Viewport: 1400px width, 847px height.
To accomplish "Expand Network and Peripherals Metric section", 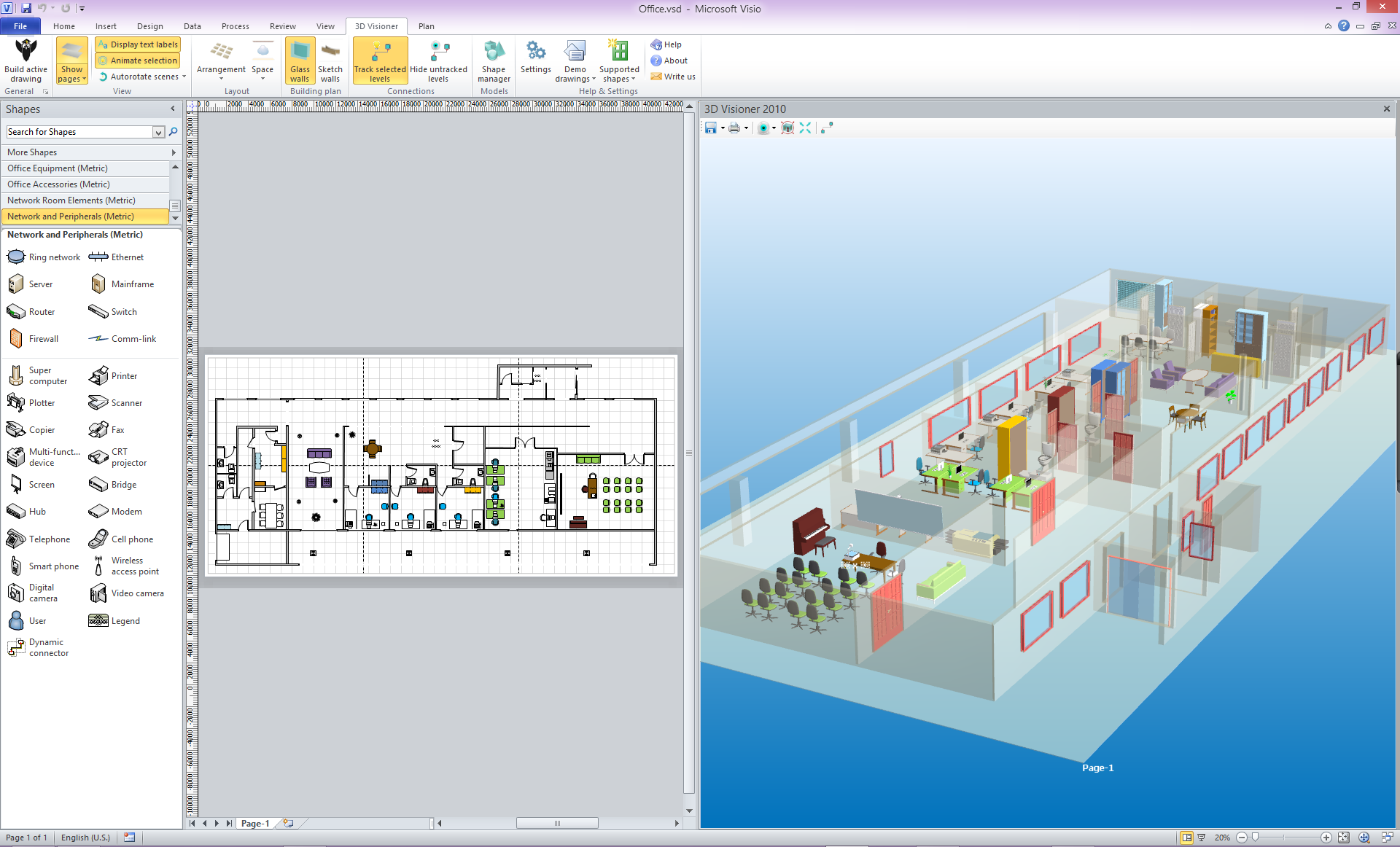I will pyautogui.click(x=85, y=216).
